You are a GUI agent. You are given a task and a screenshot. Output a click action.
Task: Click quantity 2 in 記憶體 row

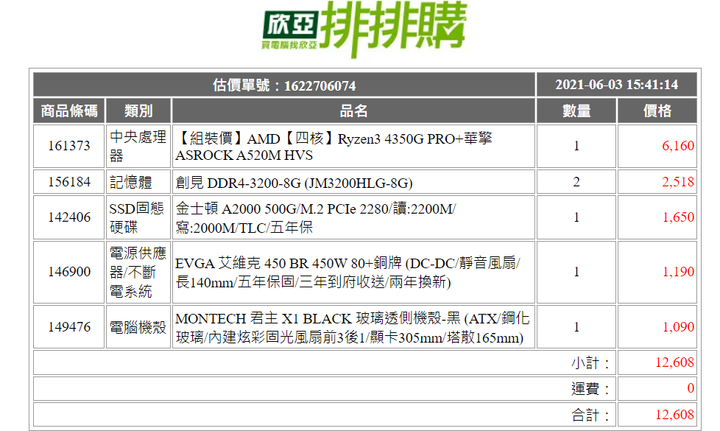click(576, 182)
